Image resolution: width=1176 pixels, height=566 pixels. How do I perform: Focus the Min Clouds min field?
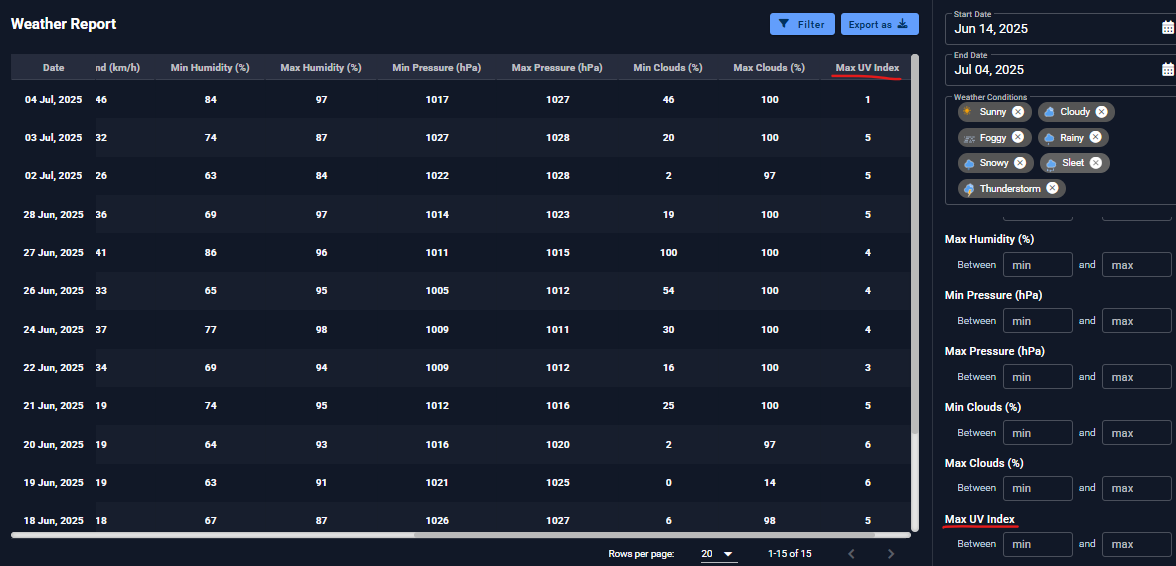(1038, 433)
